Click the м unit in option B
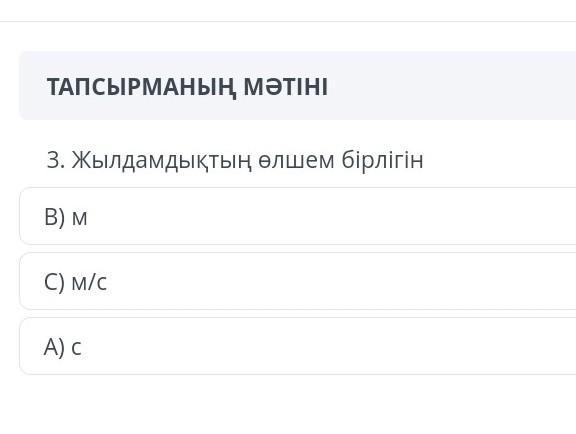 pos(80,218)
